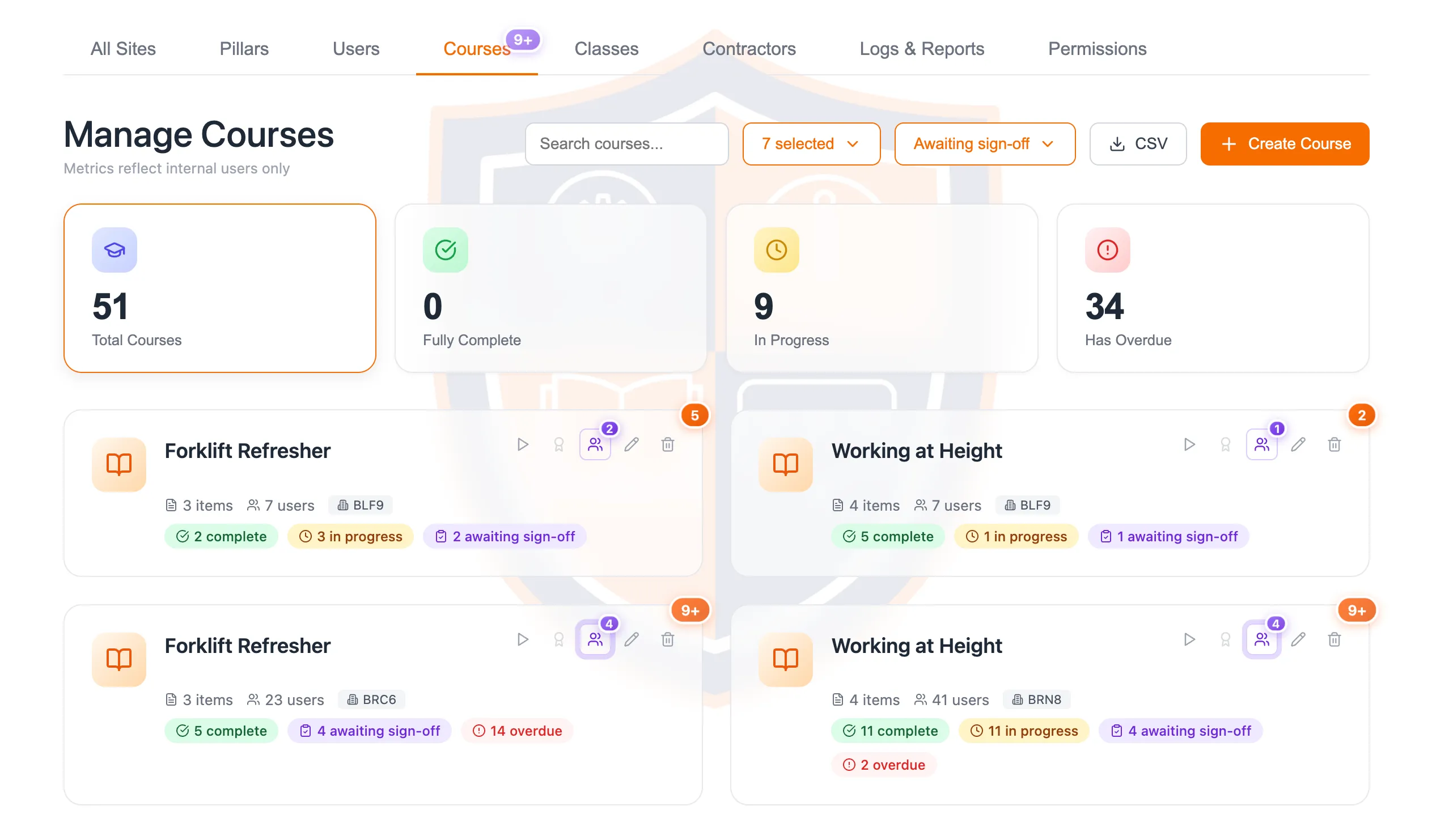Viewport: 1432px width, 840px height.
Task: Click the BRC6 site tag
Action: 372,699
